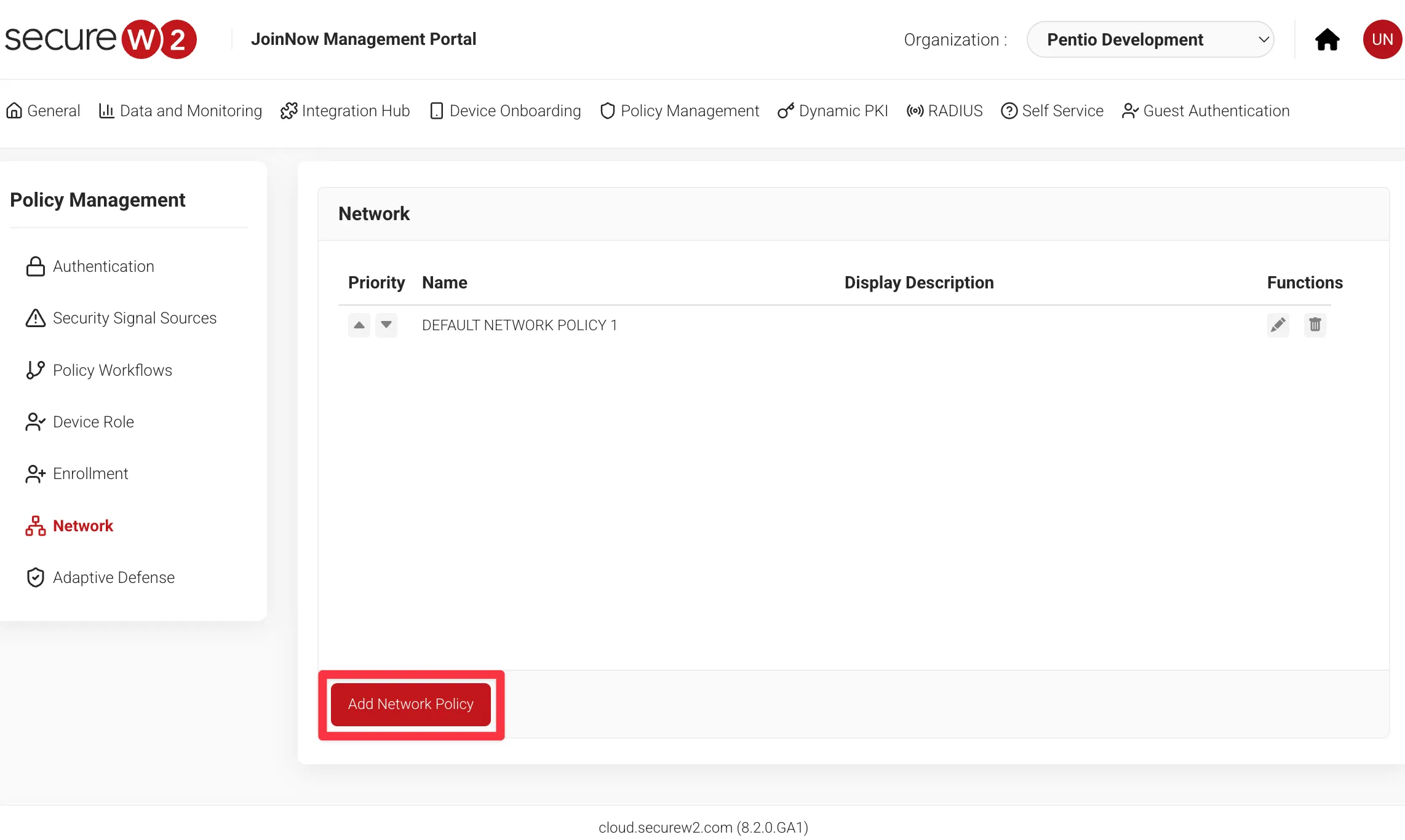
Task: Select Authentication in the sidebar
Action: click(103, 266)
